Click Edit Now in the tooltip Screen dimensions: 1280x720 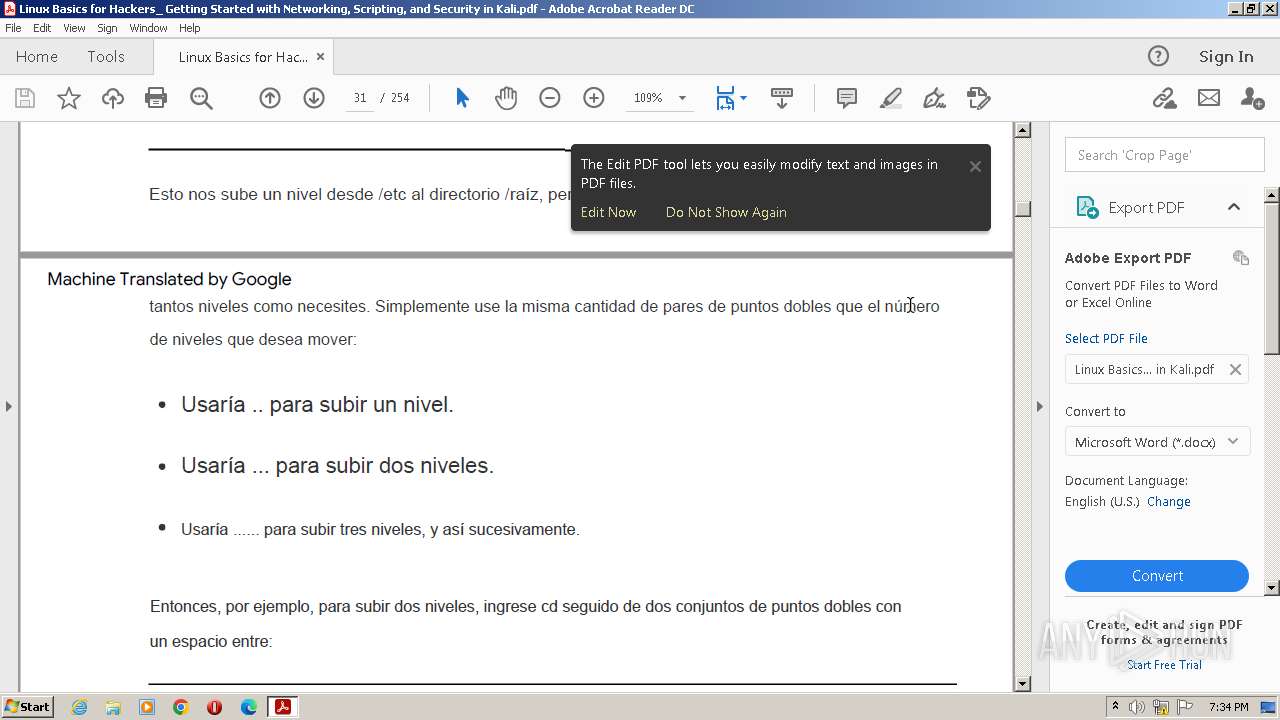pyautogui.click(x=608, y=212)
